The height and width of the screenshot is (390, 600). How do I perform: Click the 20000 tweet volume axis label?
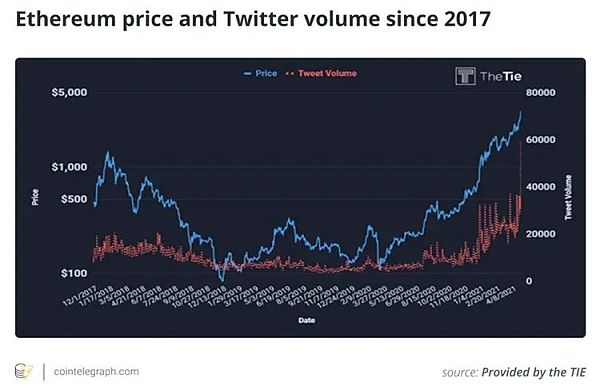[x=540, y=234]
